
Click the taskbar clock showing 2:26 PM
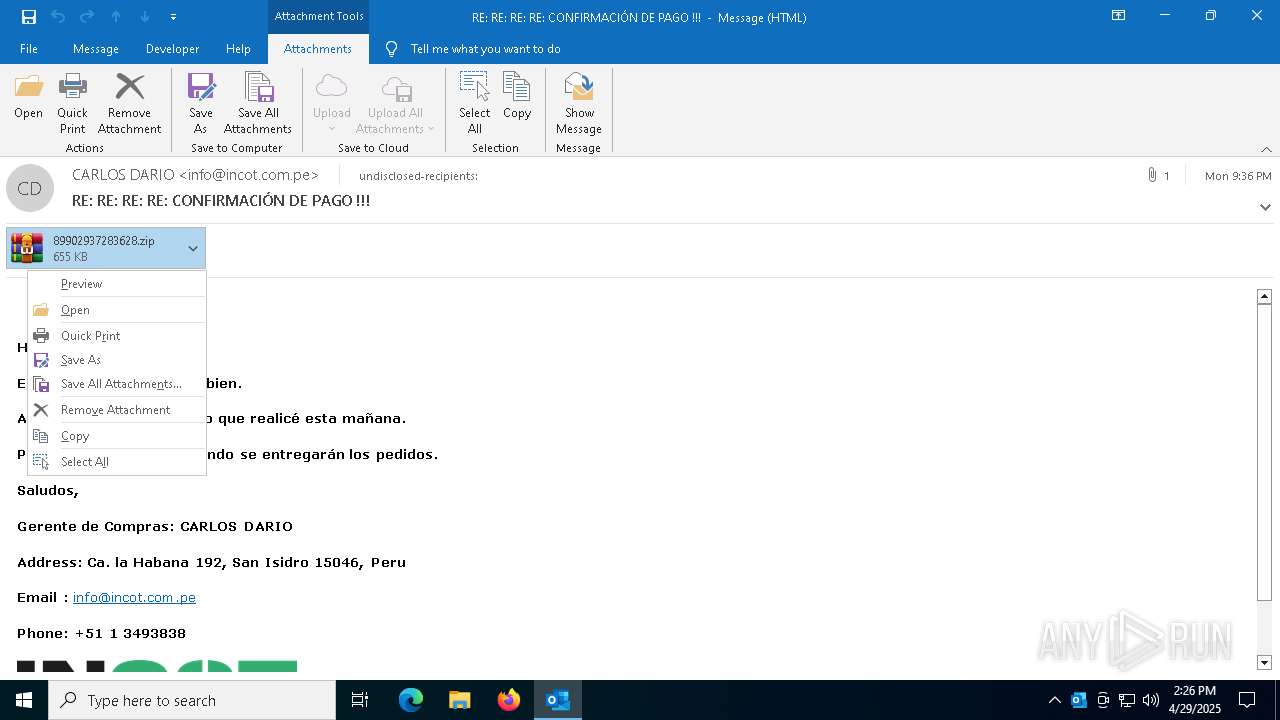[1195, 700]
